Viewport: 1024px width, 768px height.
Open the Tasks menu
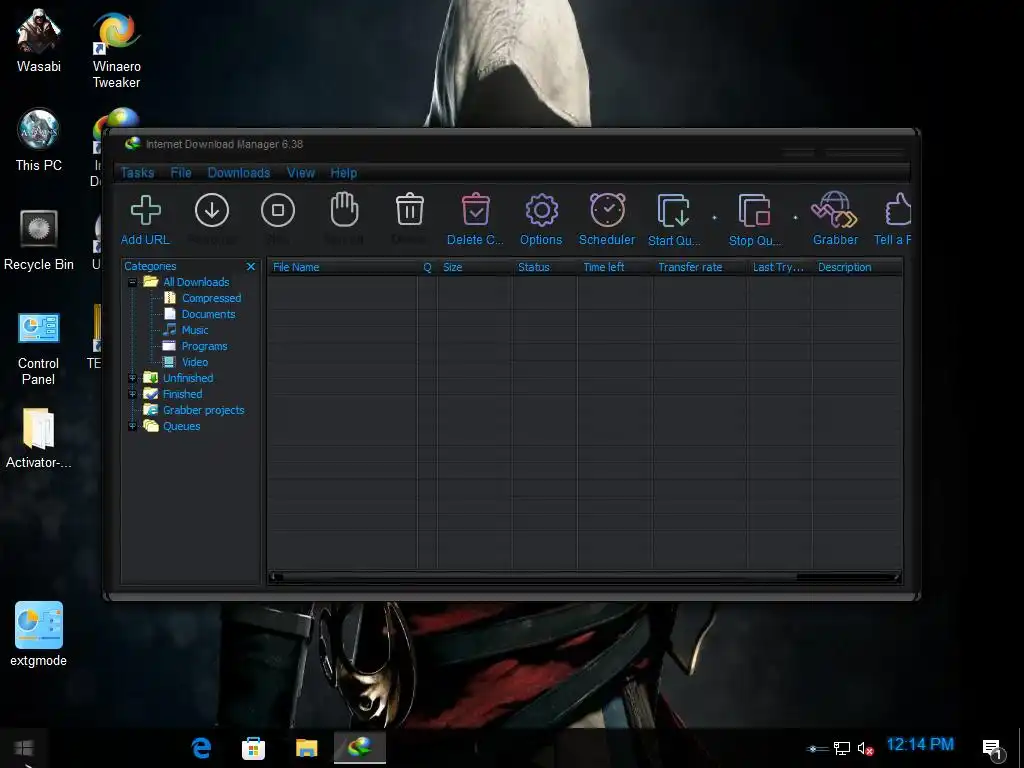137,173
